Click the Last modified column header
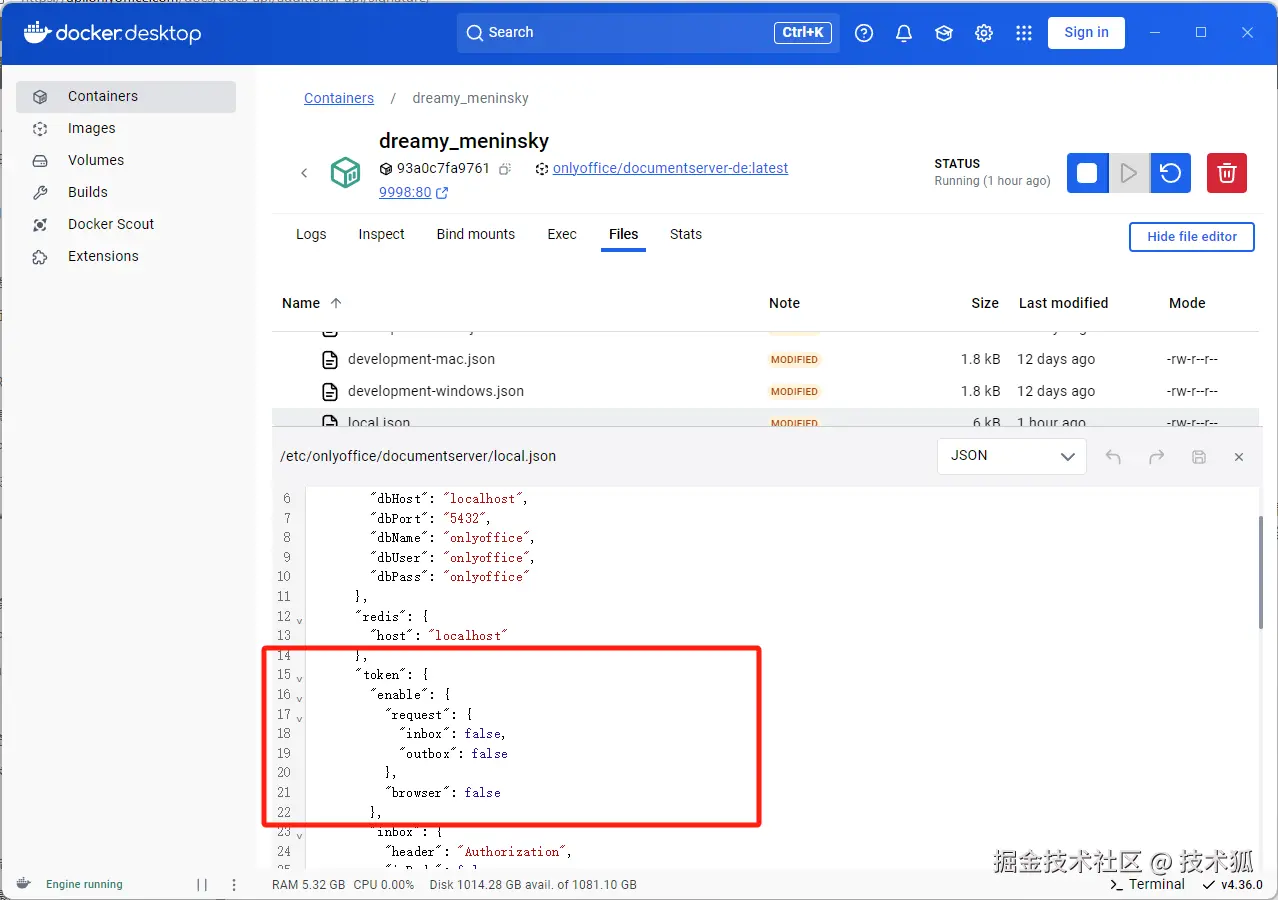 (1063, 303)
